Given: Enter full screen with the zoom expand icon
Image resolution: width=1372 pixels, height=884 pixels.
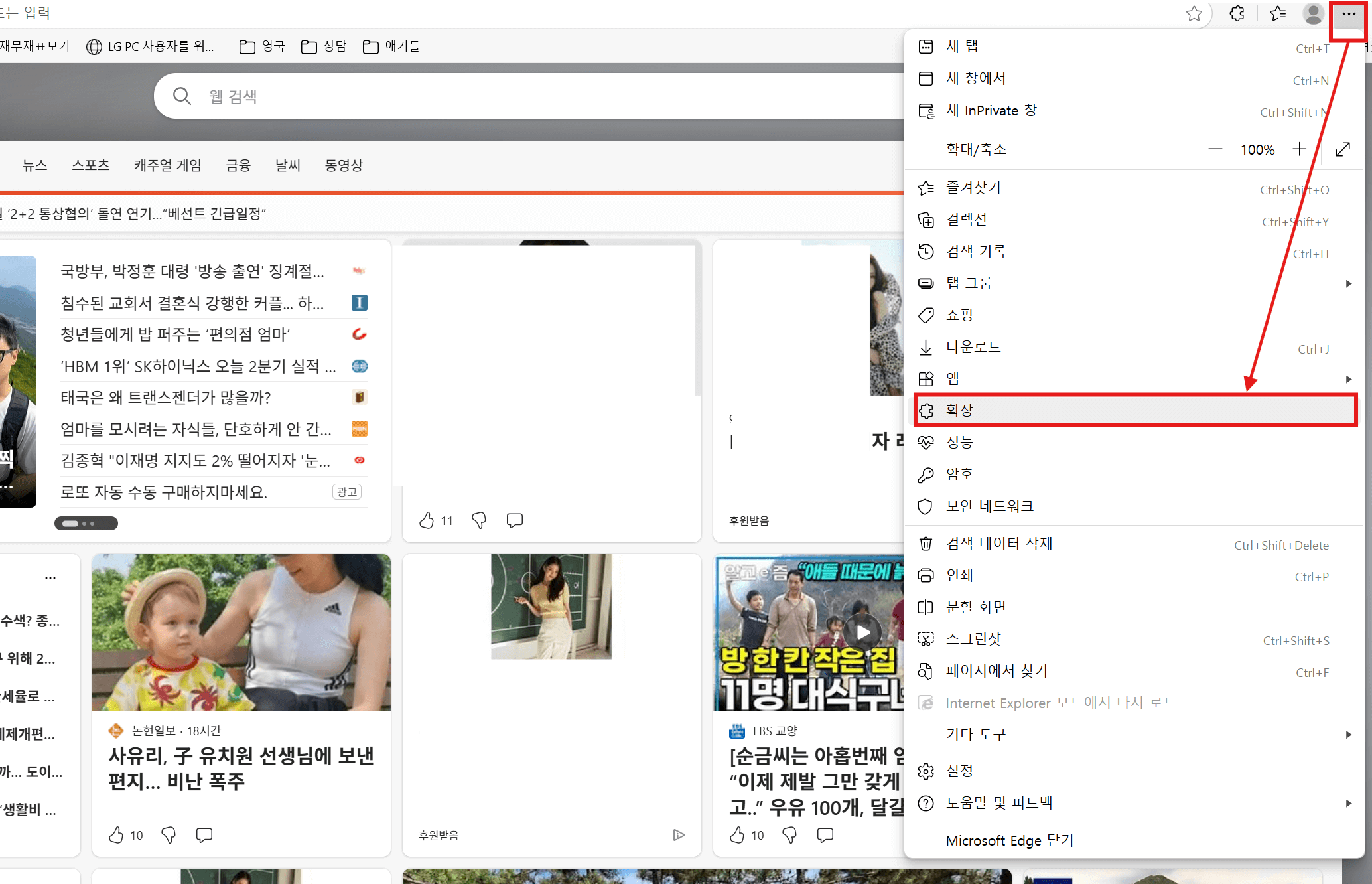Looking at the screenshot, I should 1343,149.
